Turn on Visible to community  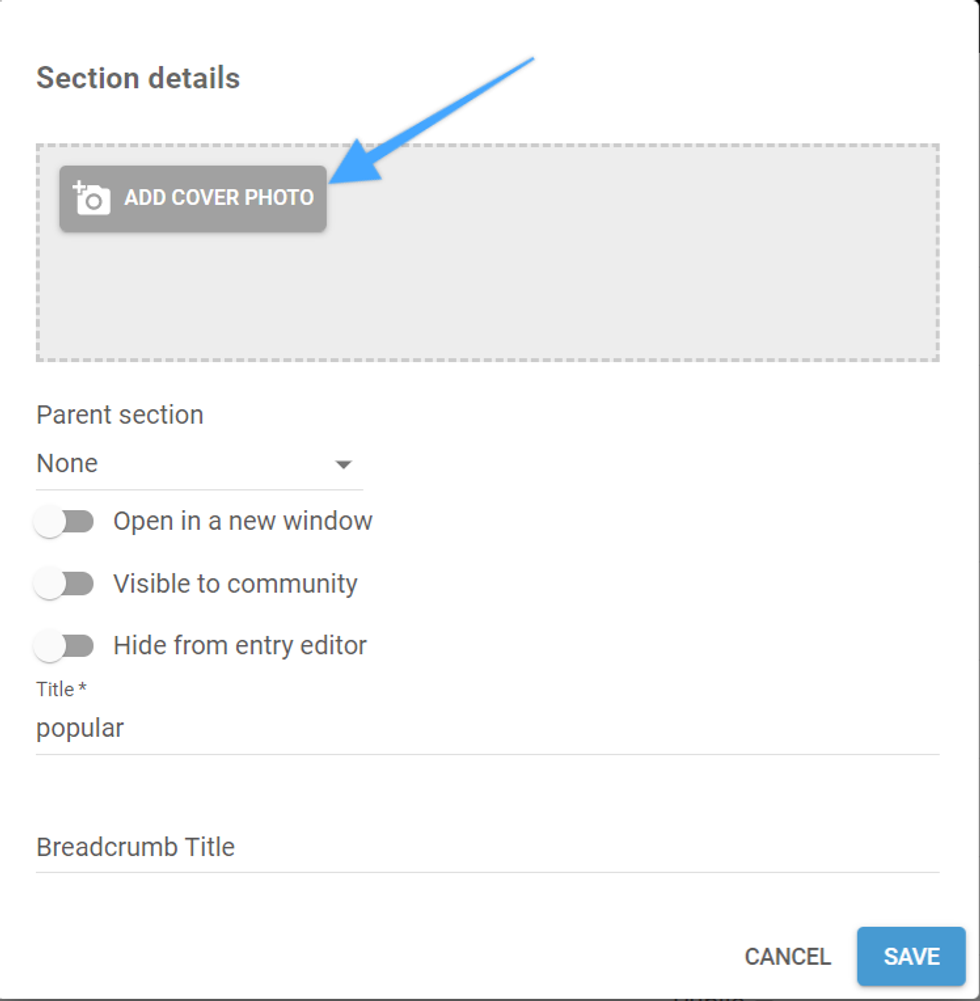65,583
